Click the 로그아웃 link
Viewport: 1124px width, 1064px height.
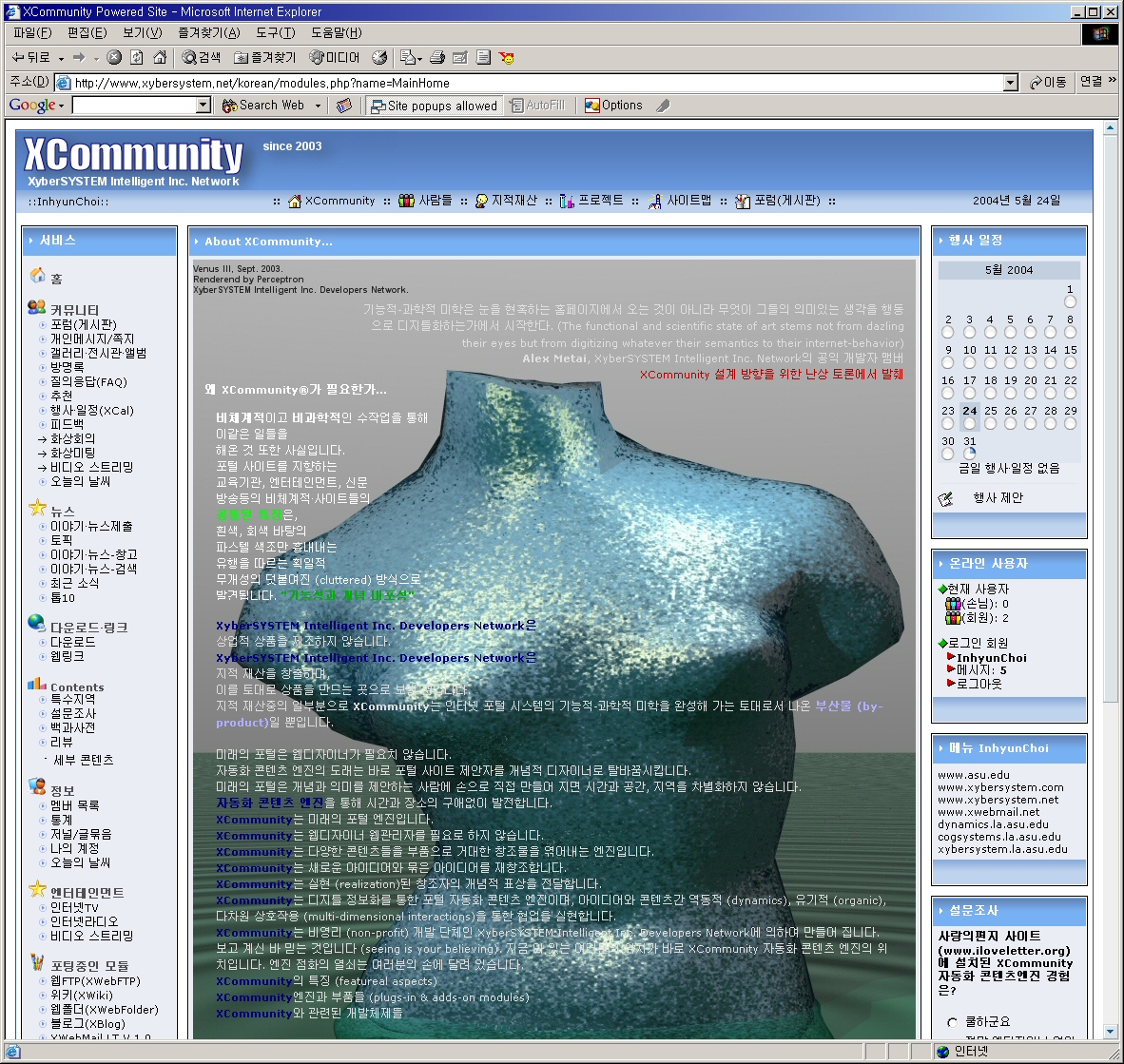(x=979, y=684)
